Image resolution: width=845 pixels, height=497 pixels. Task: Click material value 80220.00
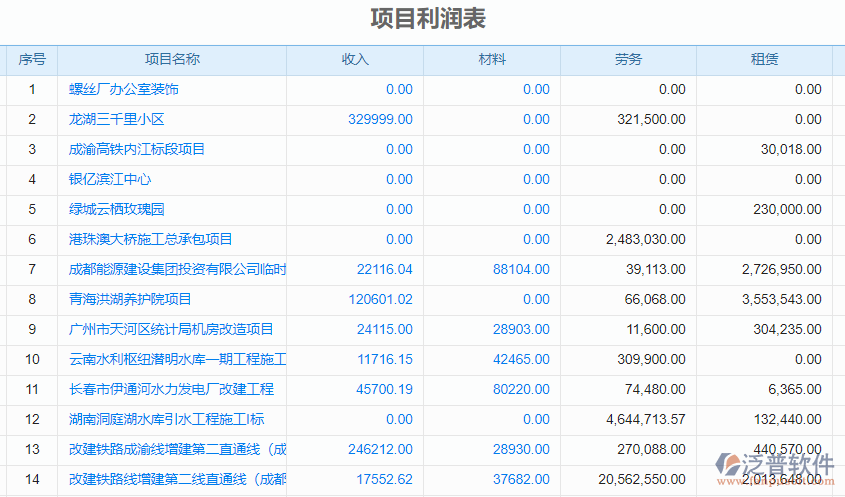point(521,389)
